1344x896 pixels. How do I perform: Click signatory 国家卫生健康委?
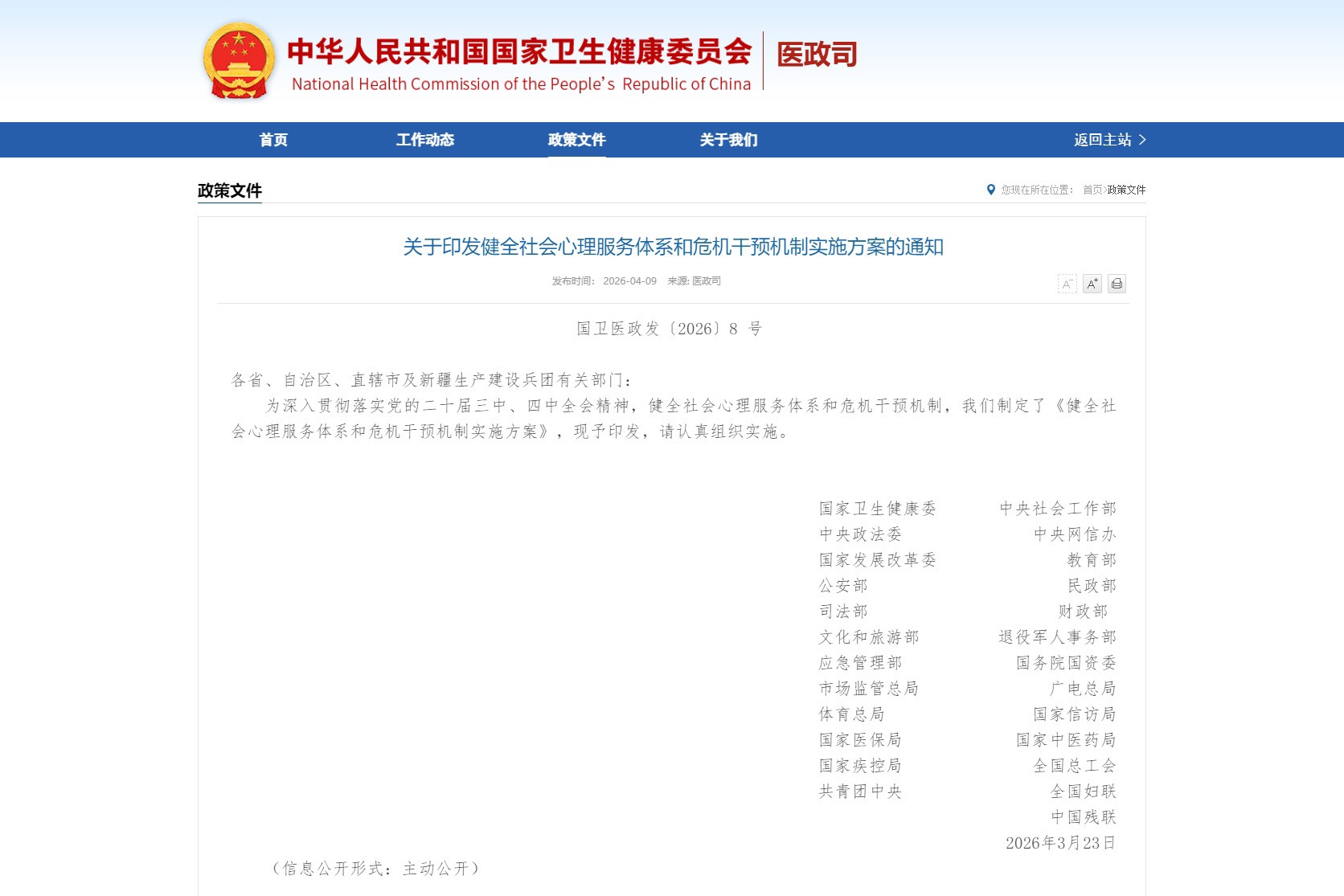pos(878,509)
